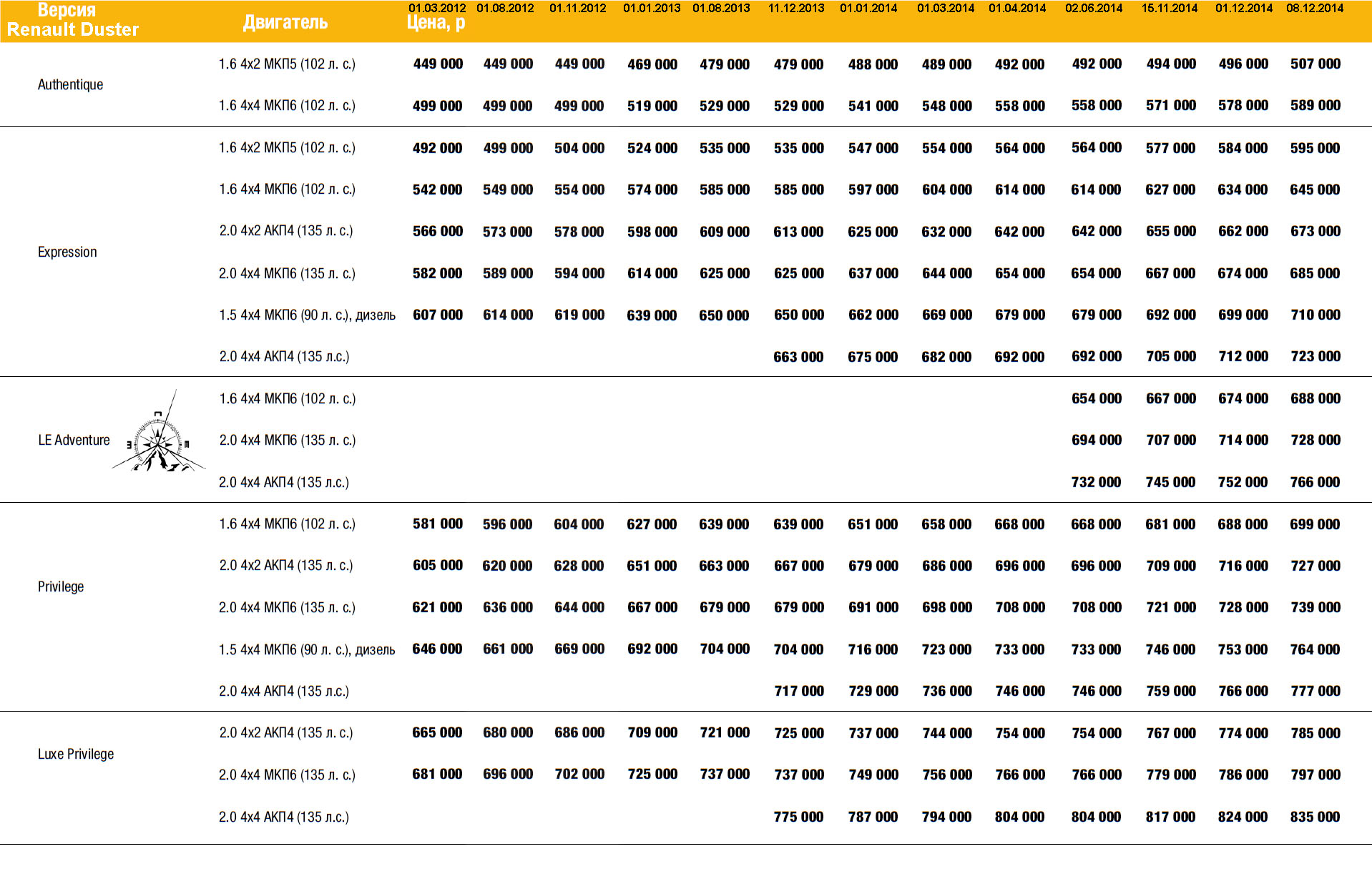This screenshot has height=869, width=1372.
Task: Click the 08.12.2014 date column header
Action: click(x=1315, y=8)
